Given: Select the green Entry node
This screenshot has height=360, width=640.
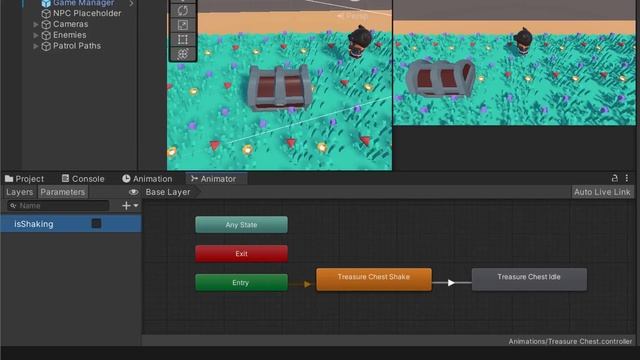Looking at the screenshot, I should click(241, 282).
